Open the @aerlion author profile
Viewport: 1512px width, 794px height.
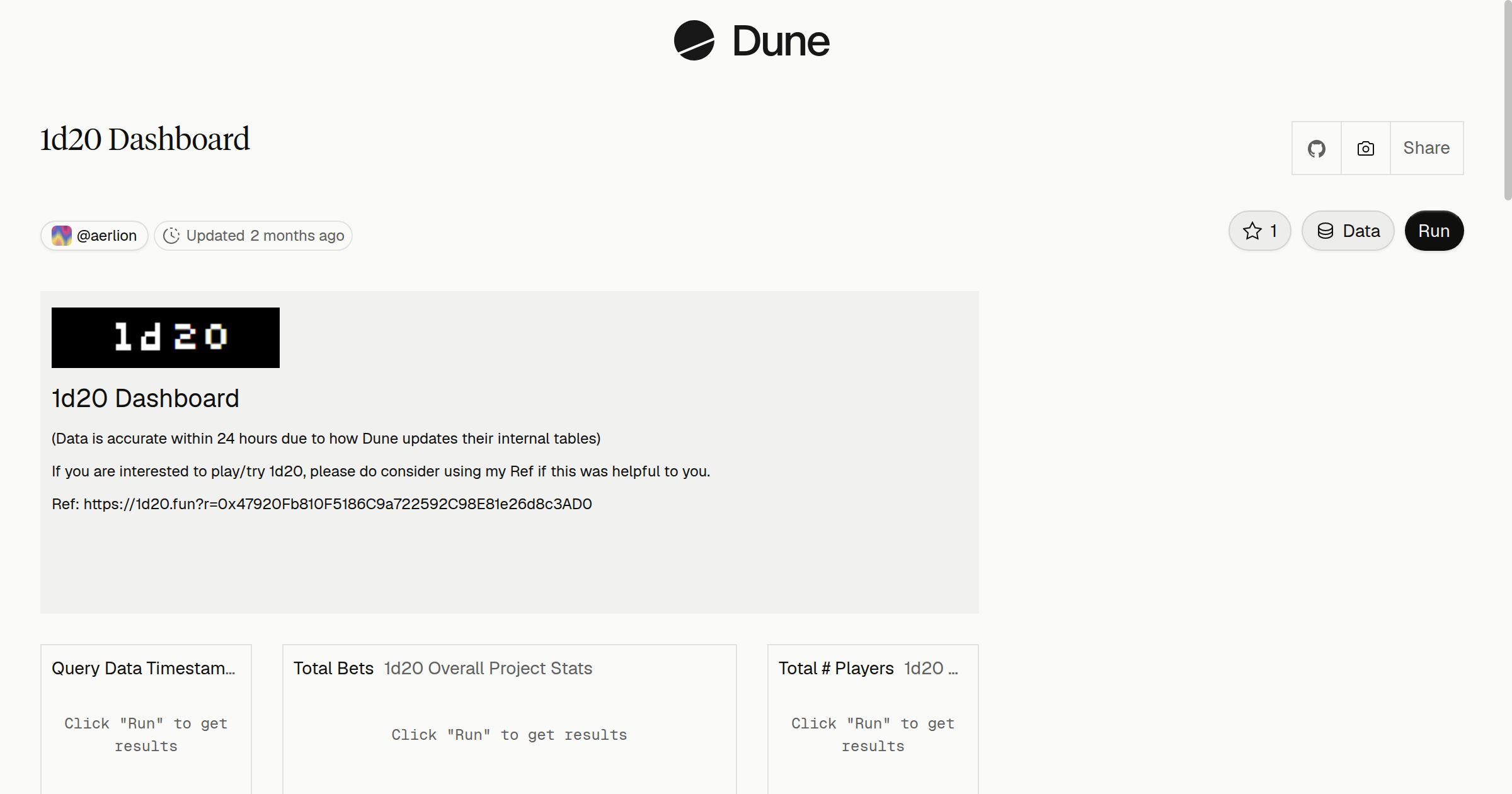coord(94,236)
